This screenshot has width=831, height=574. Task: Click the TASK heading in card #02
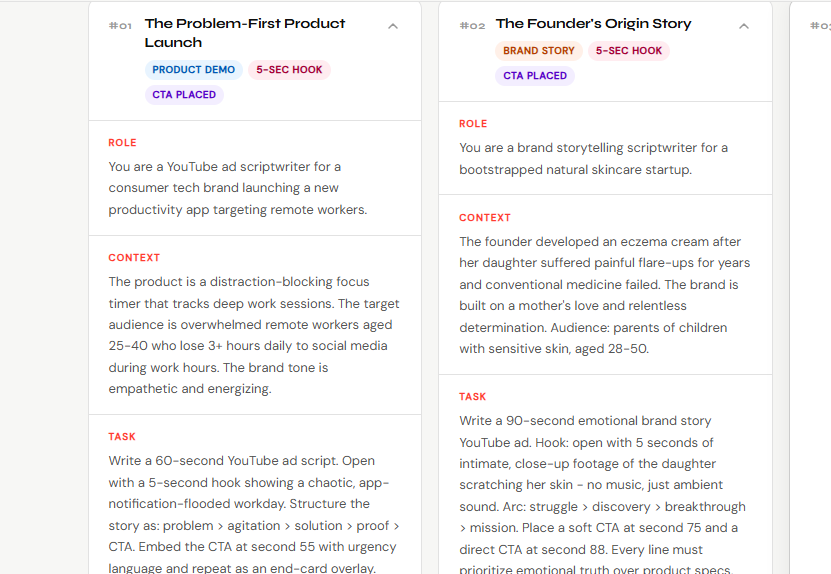(x=473, y=397)
